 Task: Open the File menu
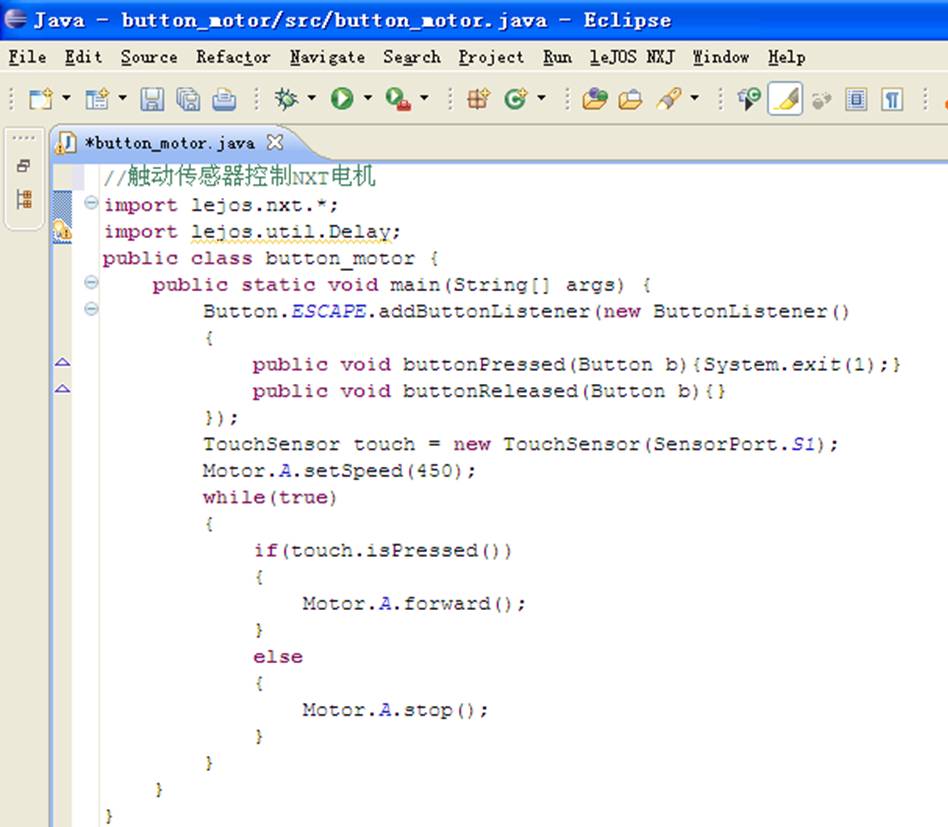28,57
